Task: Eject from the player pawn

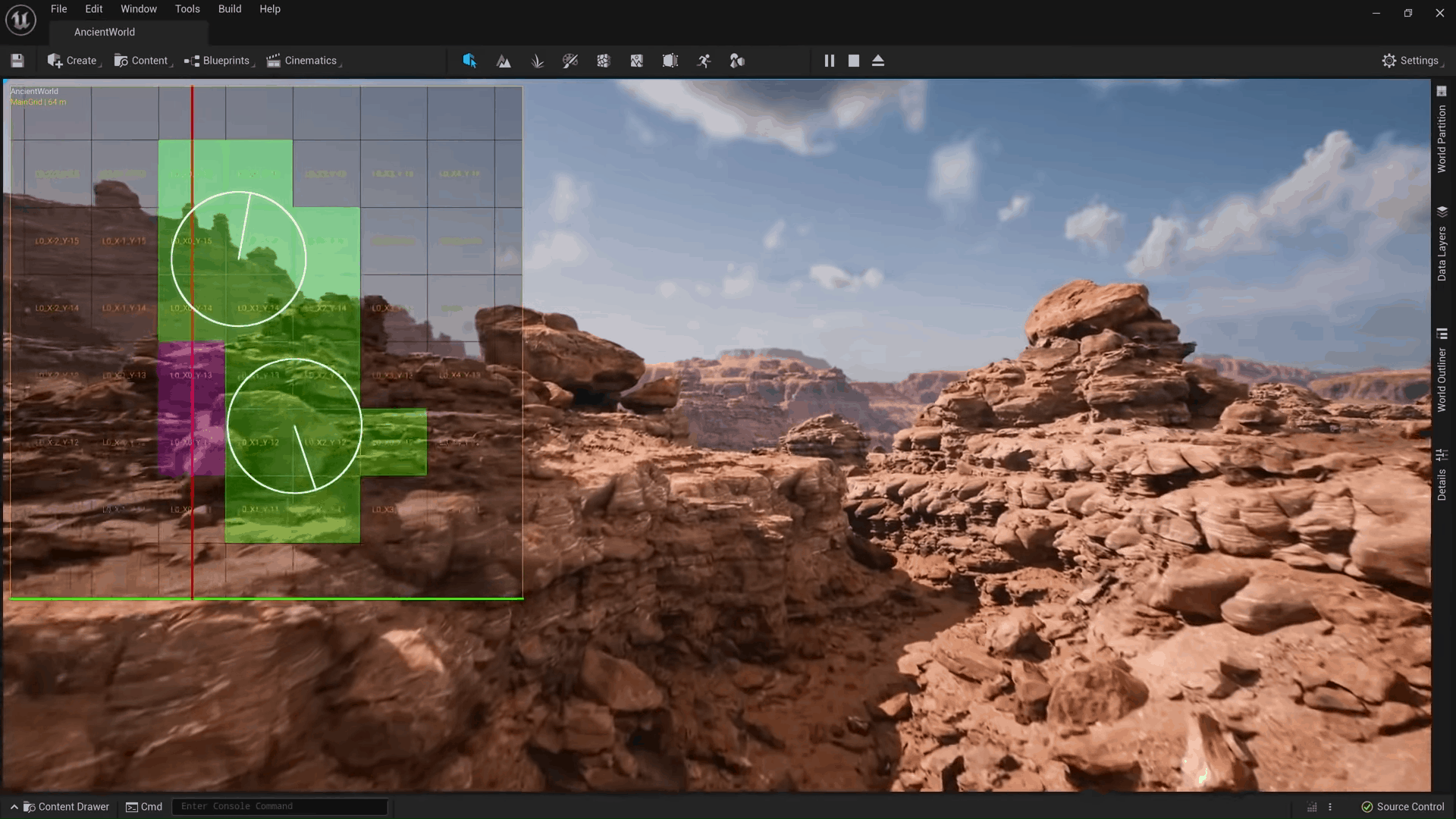Action: (x=878, y=61)
